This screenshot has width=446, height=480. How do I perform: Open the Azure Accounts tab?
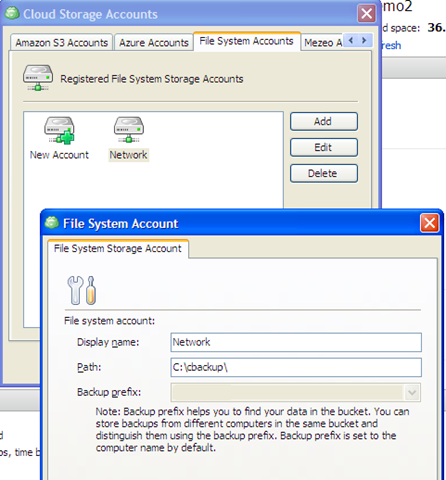[x=154, y=43]
